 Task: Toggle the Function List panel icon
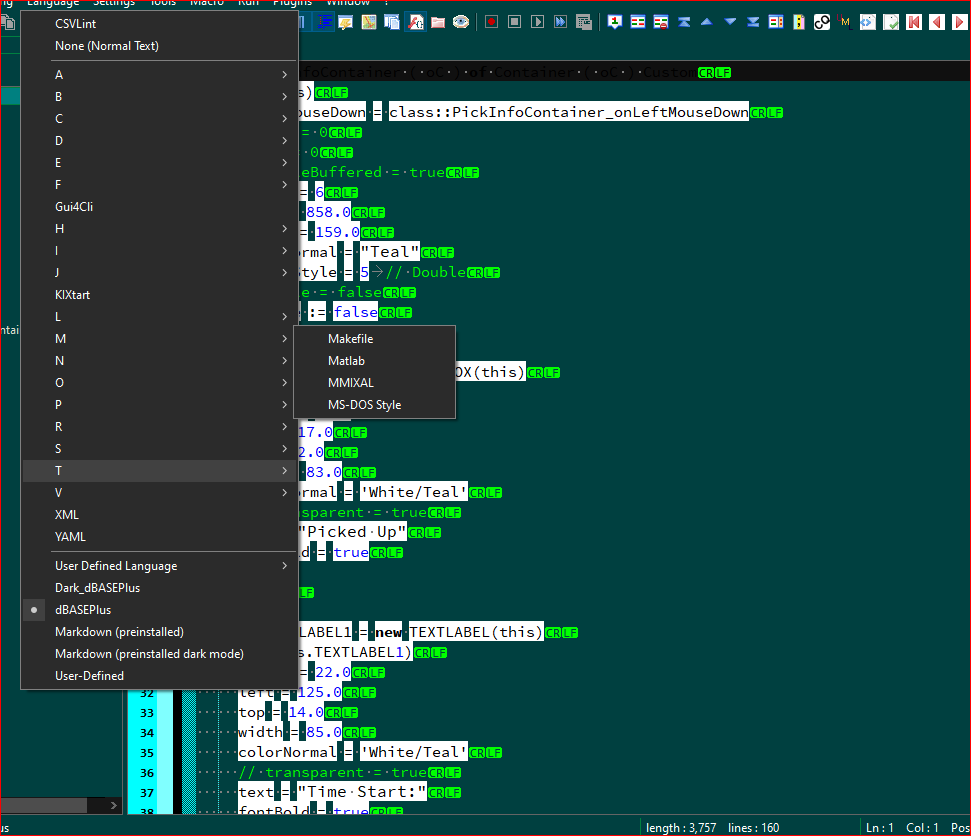(x=416, y=22)
